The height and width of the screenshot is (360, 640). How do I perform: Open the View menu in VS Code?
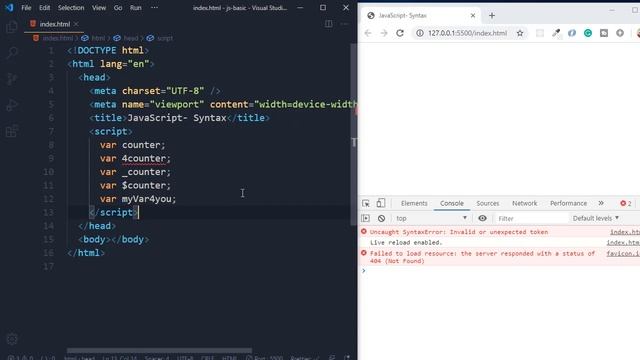tap(98, 8)
